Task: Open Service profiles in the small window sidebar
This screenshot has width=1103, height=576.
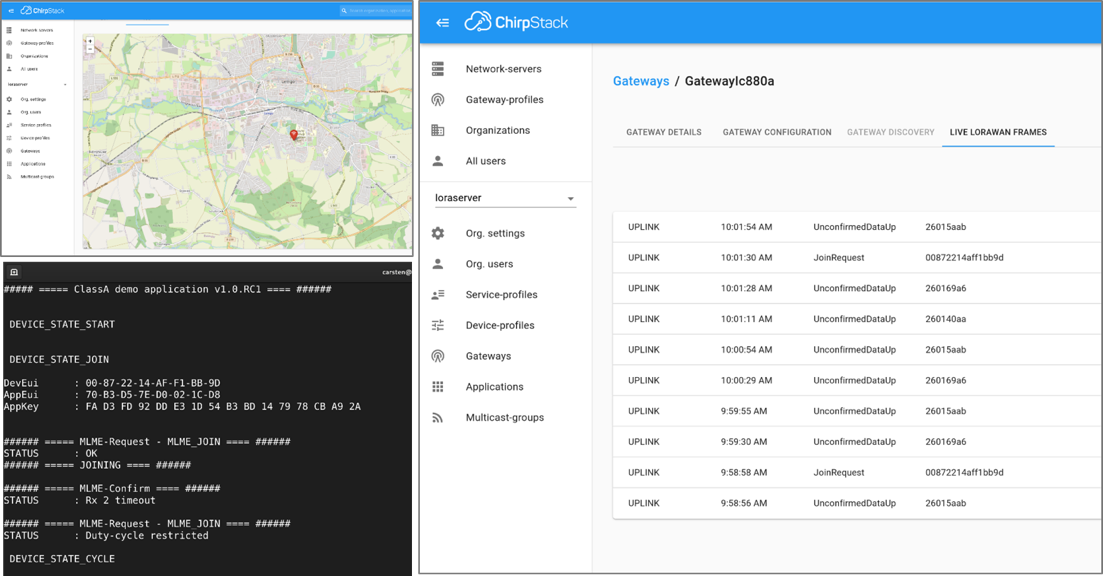Action: [x=36, y=125]
